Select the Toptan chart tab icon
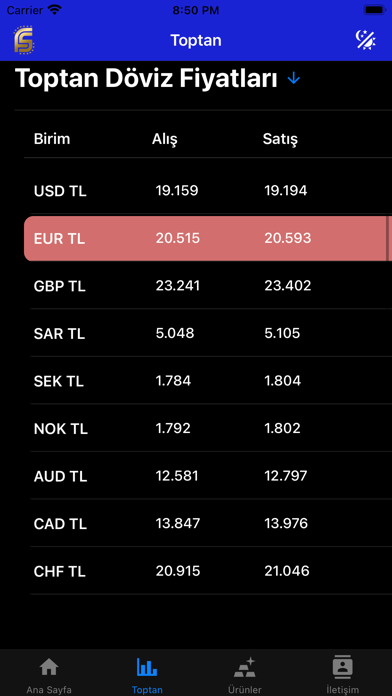This screenshot has height=696, width=392. click(x=147, y=666)
